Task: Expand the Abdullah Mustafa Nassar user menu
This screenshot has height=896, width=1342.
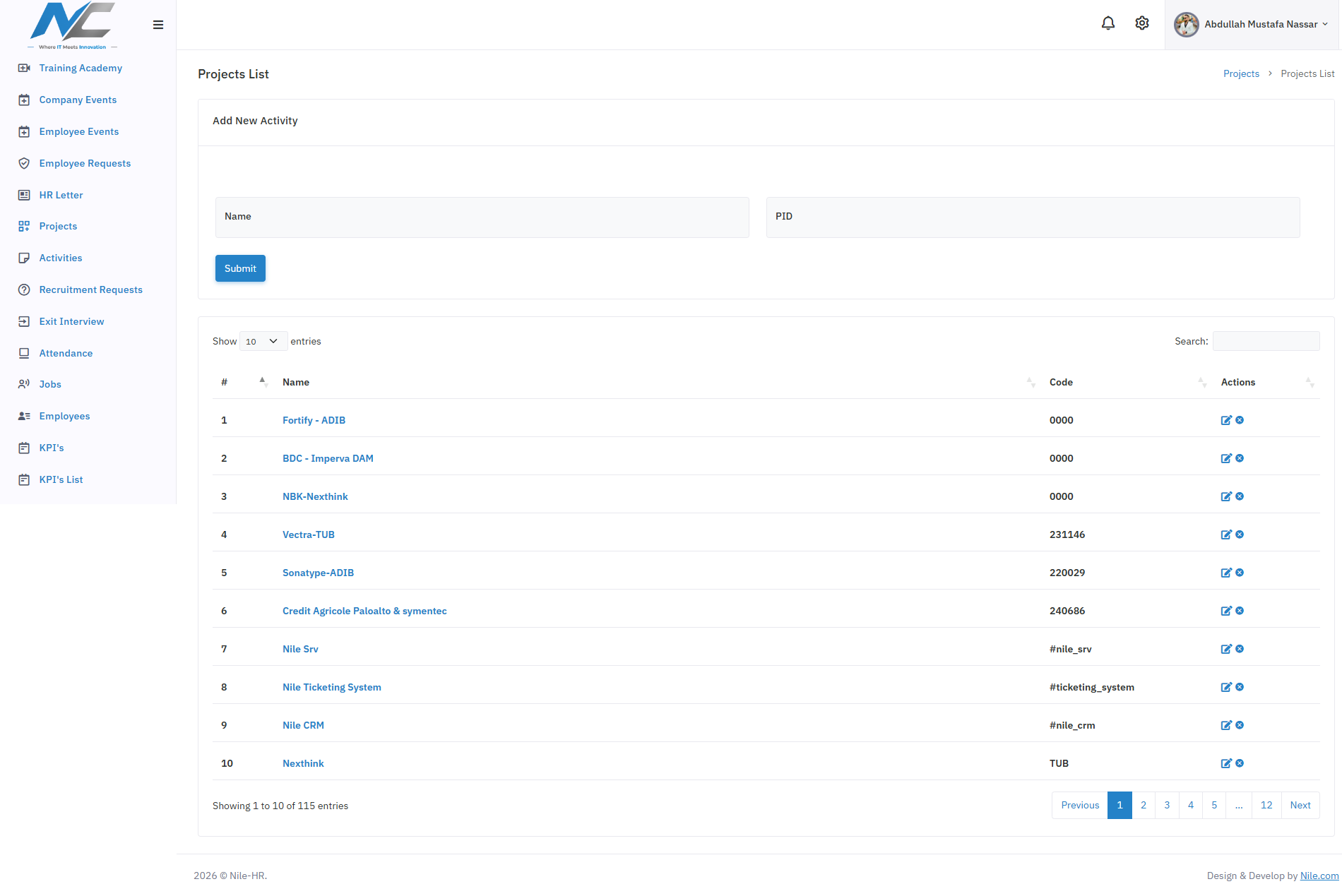Action: 1252,25
